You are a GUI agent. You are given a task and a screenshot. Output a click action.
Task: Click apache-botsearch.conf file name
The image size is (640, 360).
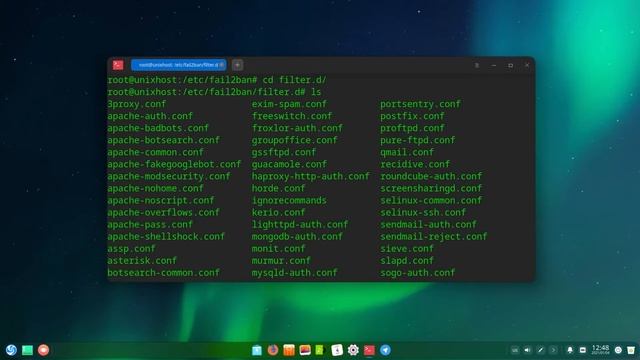click(163, 140)
